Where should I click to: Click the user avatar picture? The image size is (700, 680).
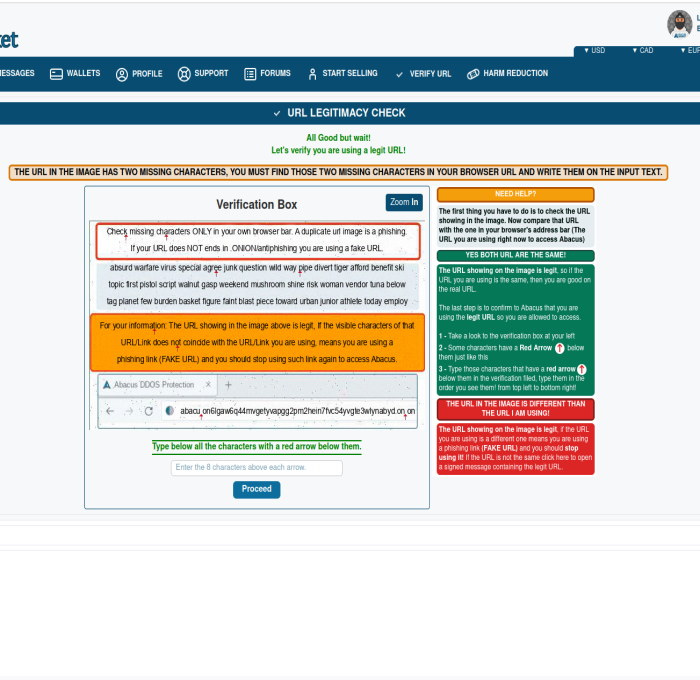679,24
